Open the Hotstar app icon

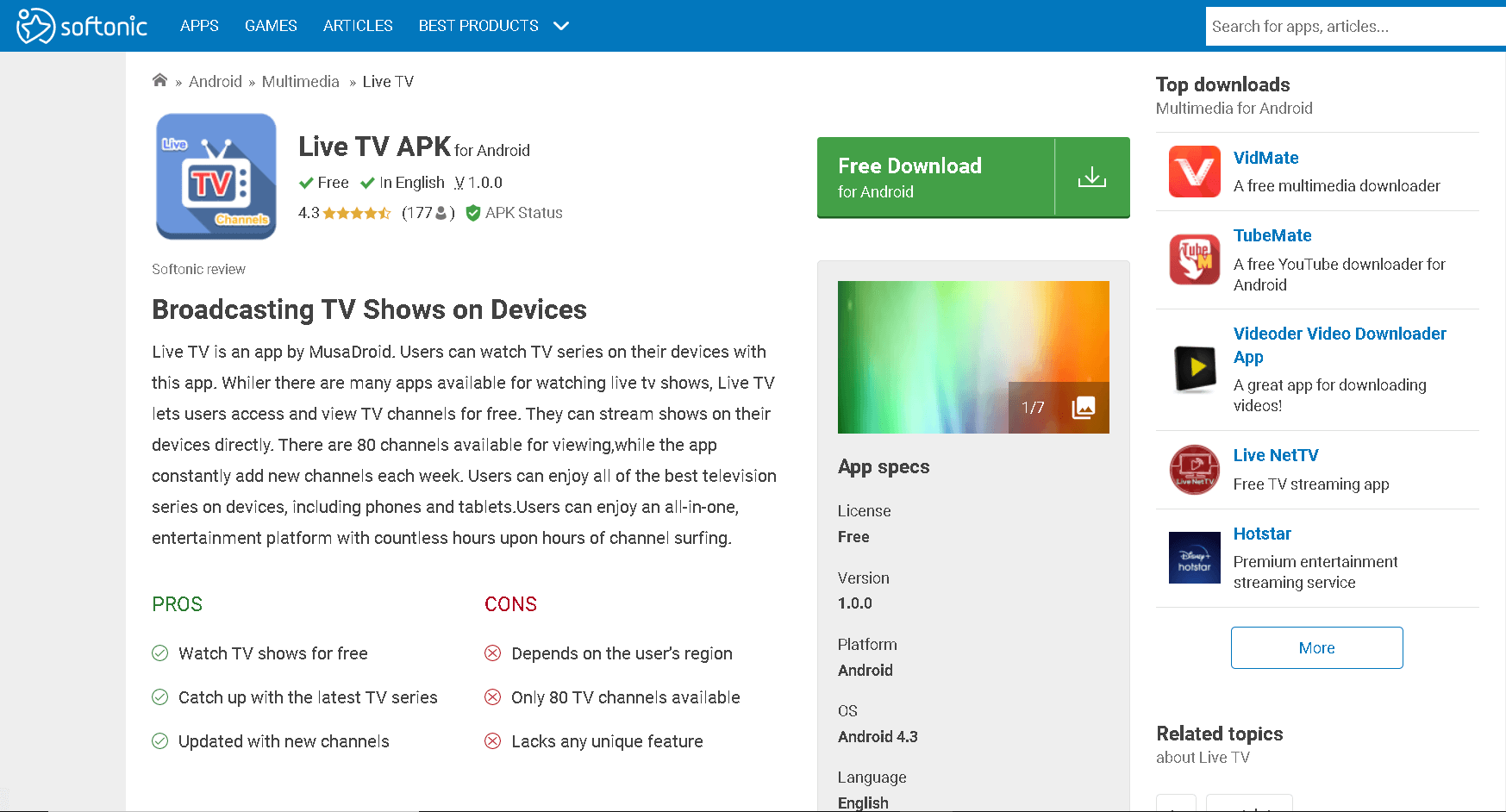click(x=1194, y=558)
